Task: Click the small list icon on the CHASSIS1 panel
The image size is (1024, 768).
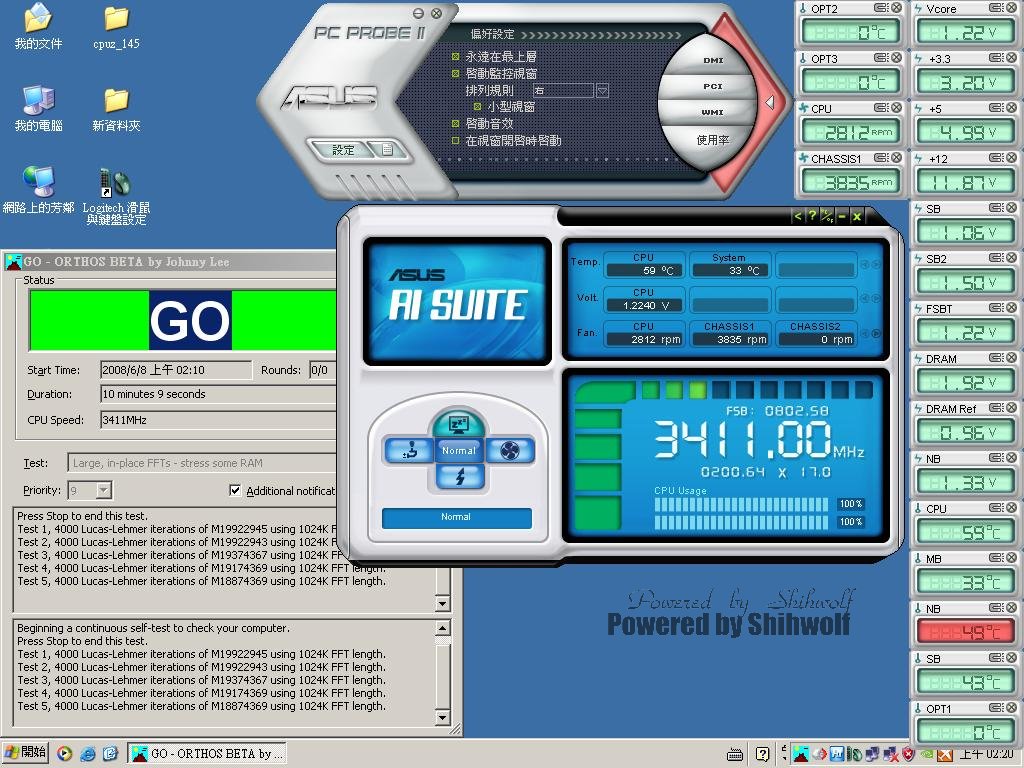Action: pyautogui.click(x=882, y=158)
